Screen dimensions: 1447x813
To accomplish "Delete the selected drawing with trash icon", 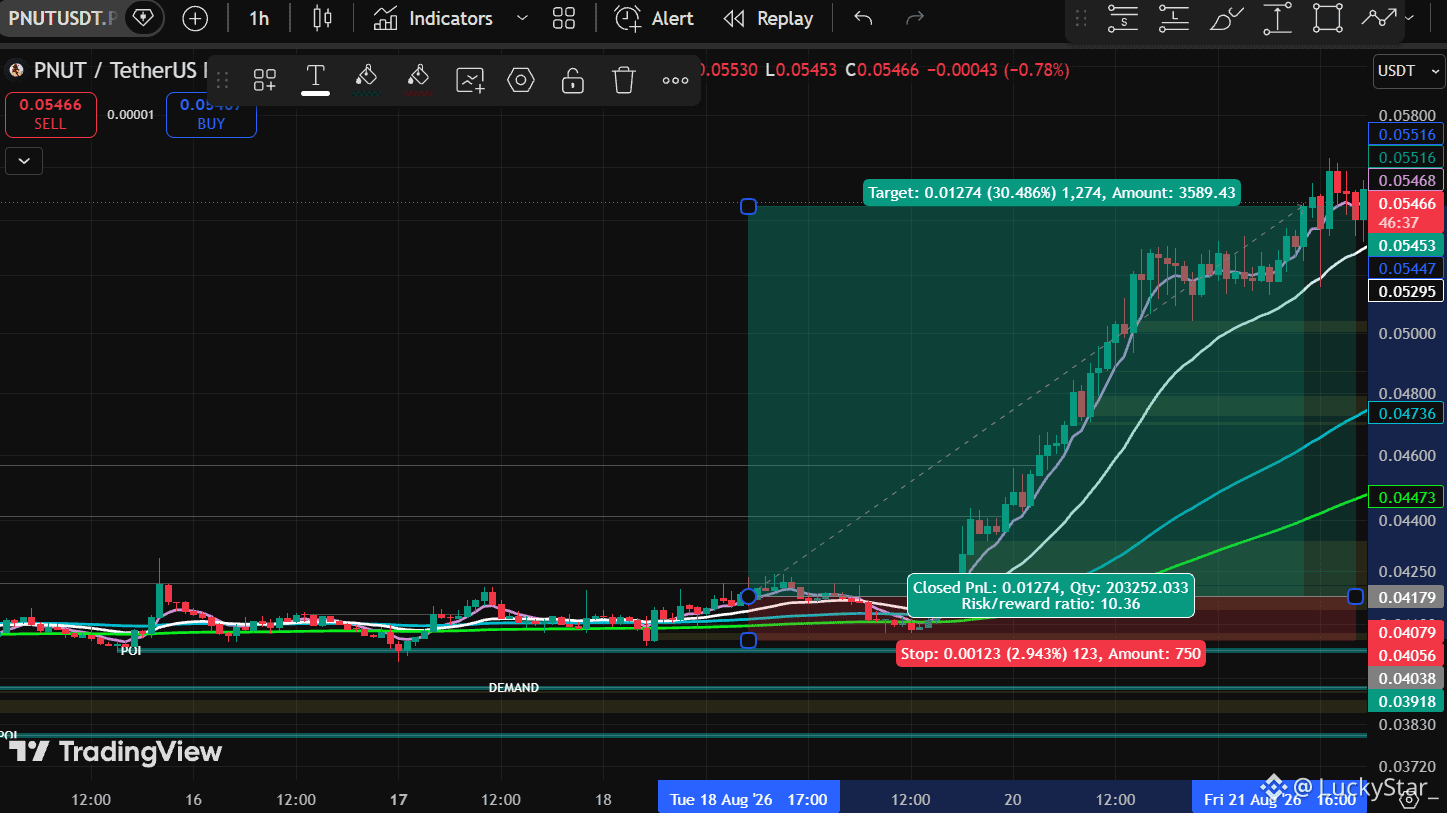I will (x=624, y=80).
